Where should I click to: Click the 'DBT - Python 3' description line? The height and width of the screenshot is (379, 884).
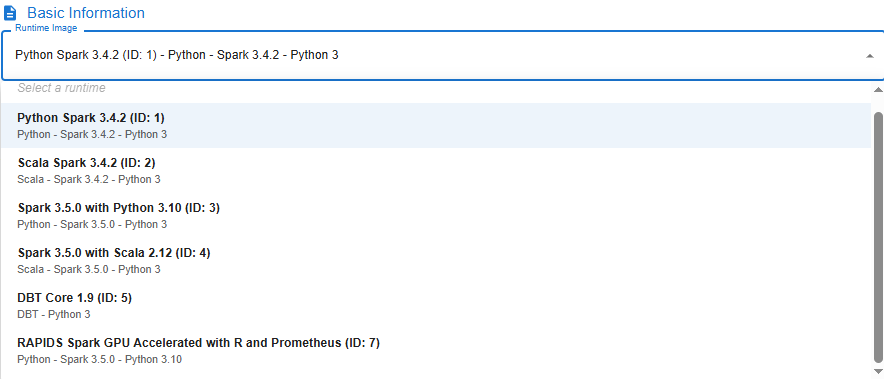point(54,314)
